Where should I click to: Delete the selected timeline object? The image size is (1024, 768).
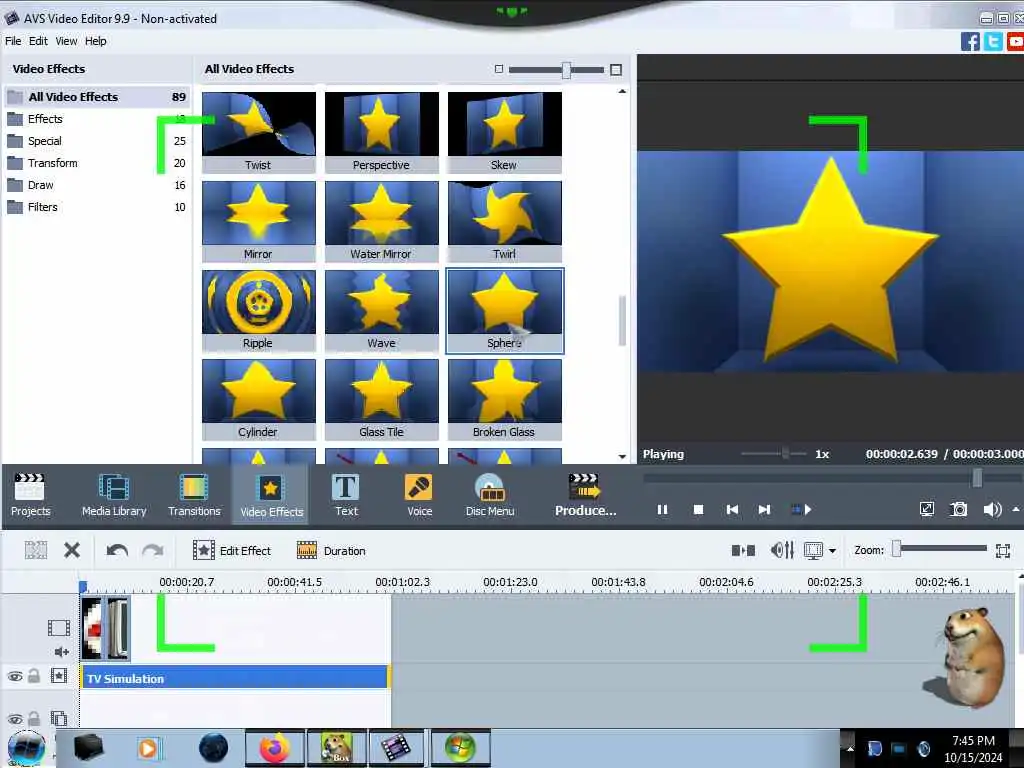coord(72,551)
